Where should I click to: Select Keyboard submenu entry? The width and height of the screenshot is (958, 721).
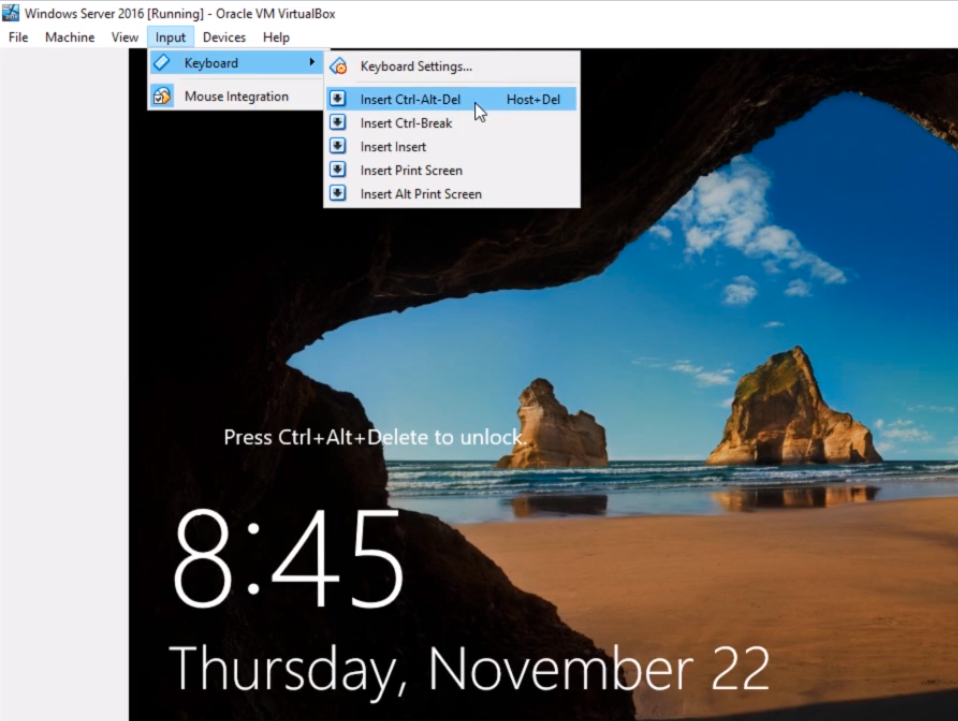tap(235, 63)
